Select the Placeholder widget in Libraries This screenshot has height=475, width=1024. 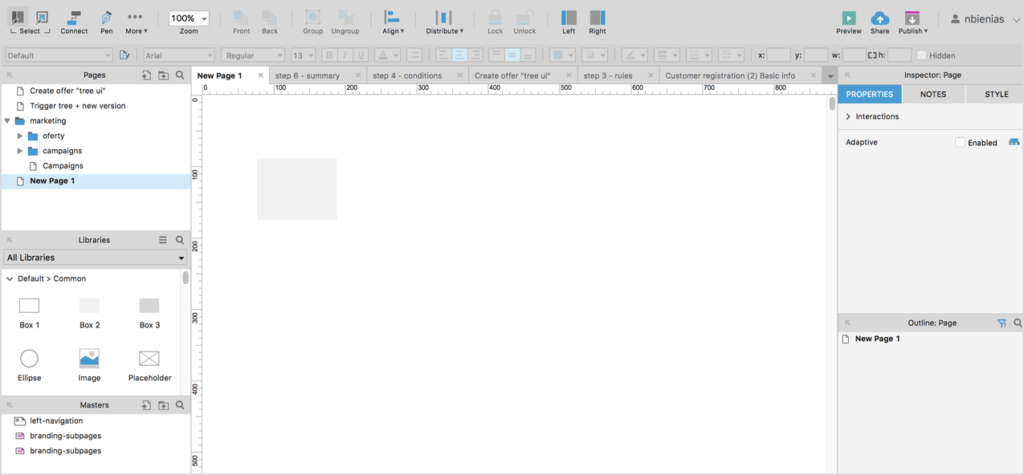[150, 365]
